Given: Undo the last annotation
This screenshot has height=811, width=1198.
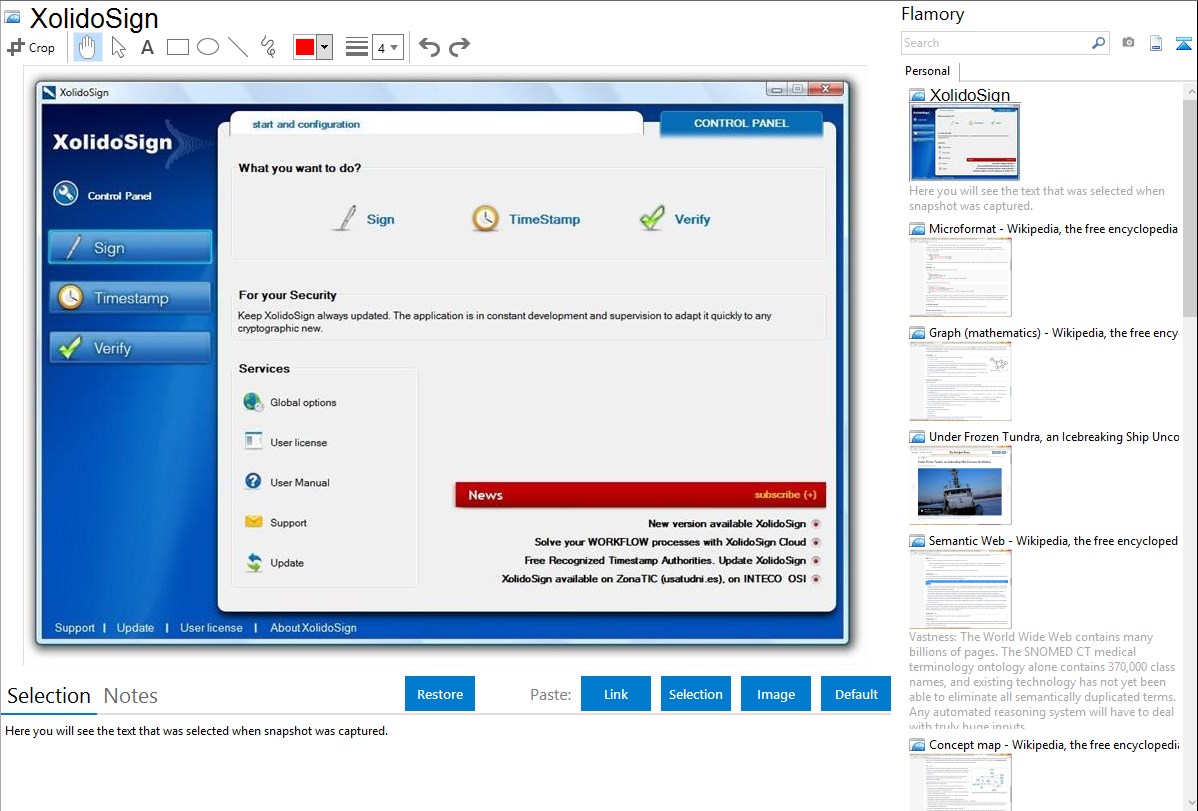Looking at the screenshot, I should point(429,47).
